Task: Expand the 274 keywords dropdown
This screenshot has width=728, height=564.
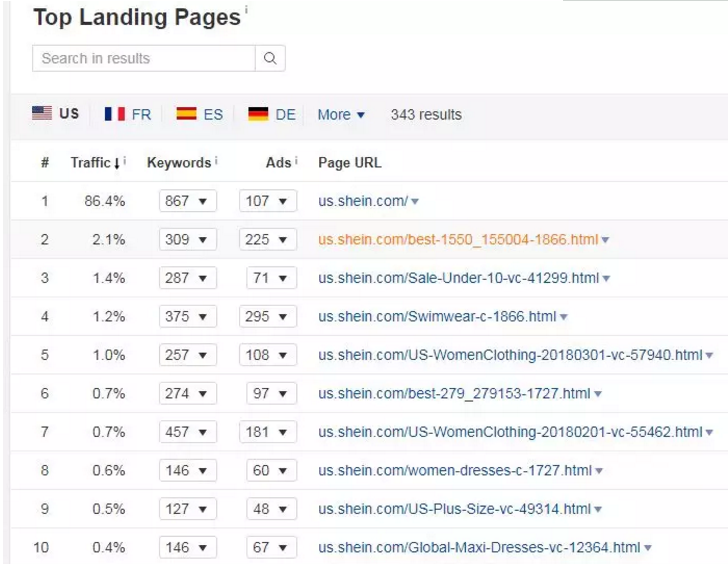Action: (x=188, y=394)
